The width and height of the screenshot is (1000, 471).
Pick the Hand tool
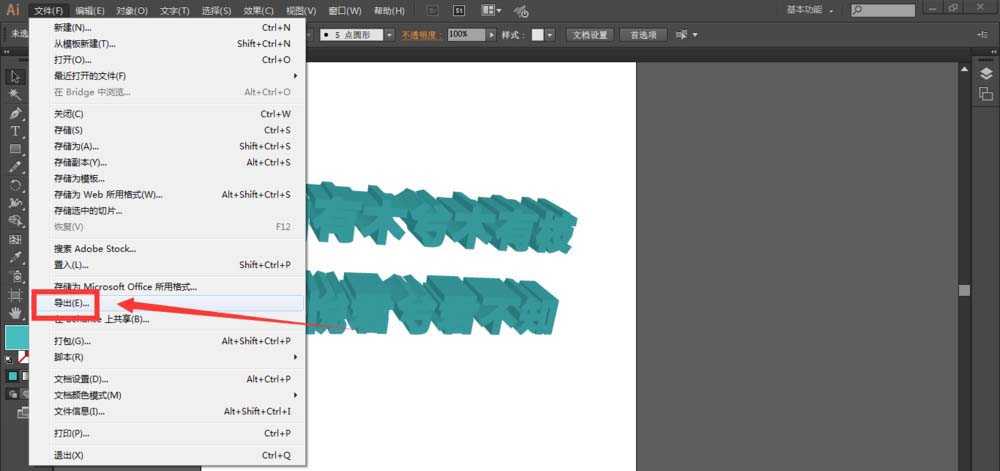point(15,313)
